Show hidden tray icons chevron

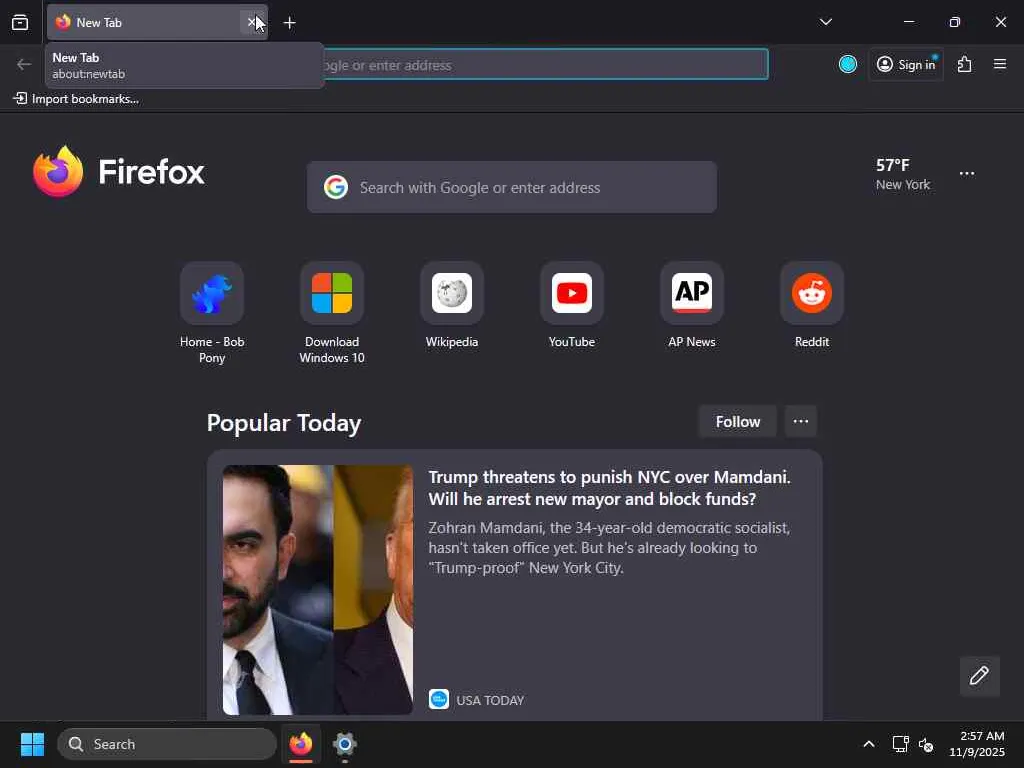(869, 744)
